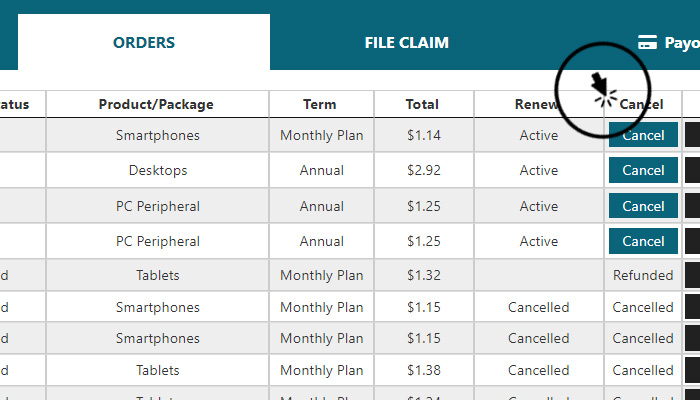This screenshot has height=400, width=700.
Task: Open the ORDERS tab
Action: [144, 42]
